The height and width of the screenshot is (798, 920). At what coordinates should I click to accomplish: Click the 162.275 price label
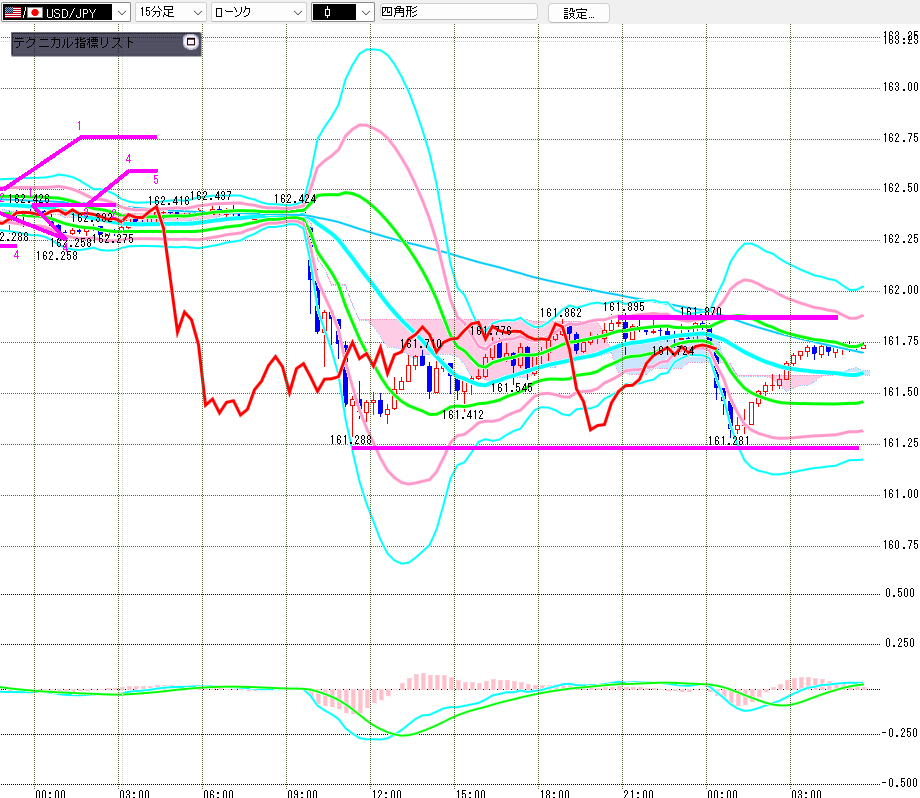click(113, 239)
